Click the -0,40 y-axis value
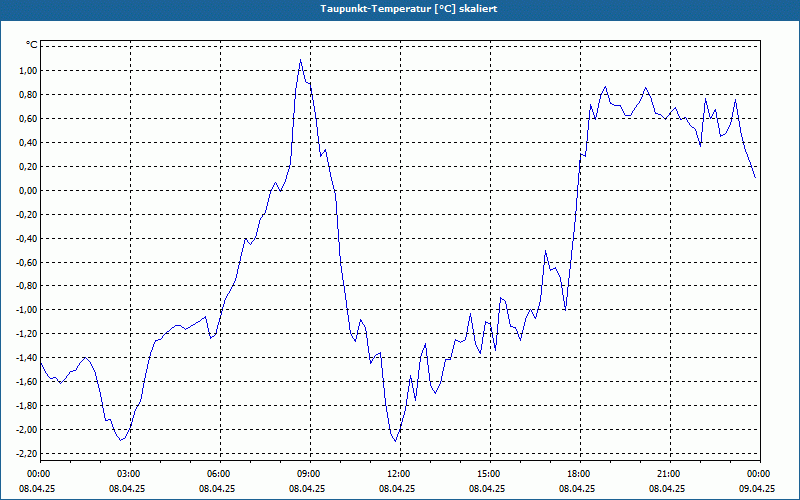 (x=28, y=239)
